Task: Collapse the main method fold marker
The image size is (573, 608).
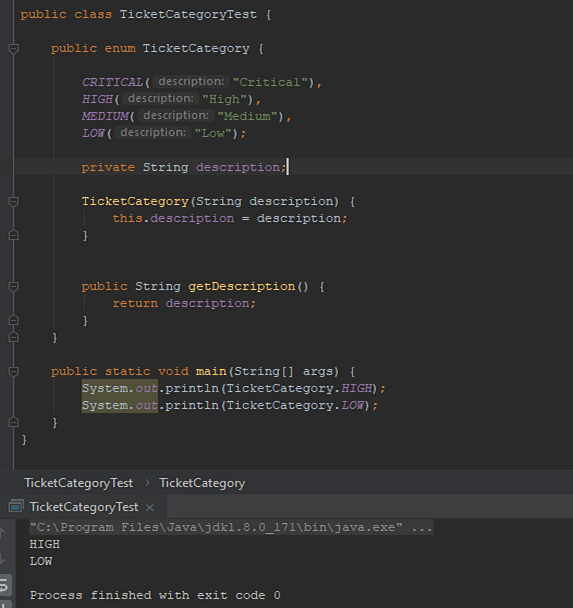Action: 14,371
